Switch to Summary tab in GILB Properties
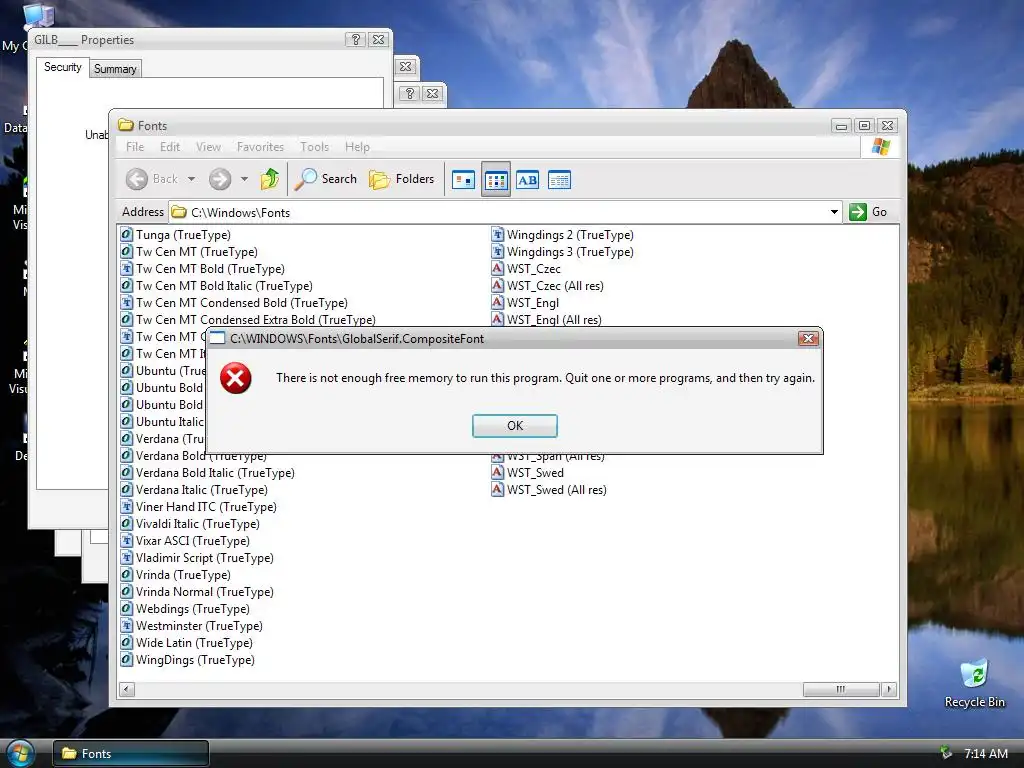1024x768 pixels. 115,69
